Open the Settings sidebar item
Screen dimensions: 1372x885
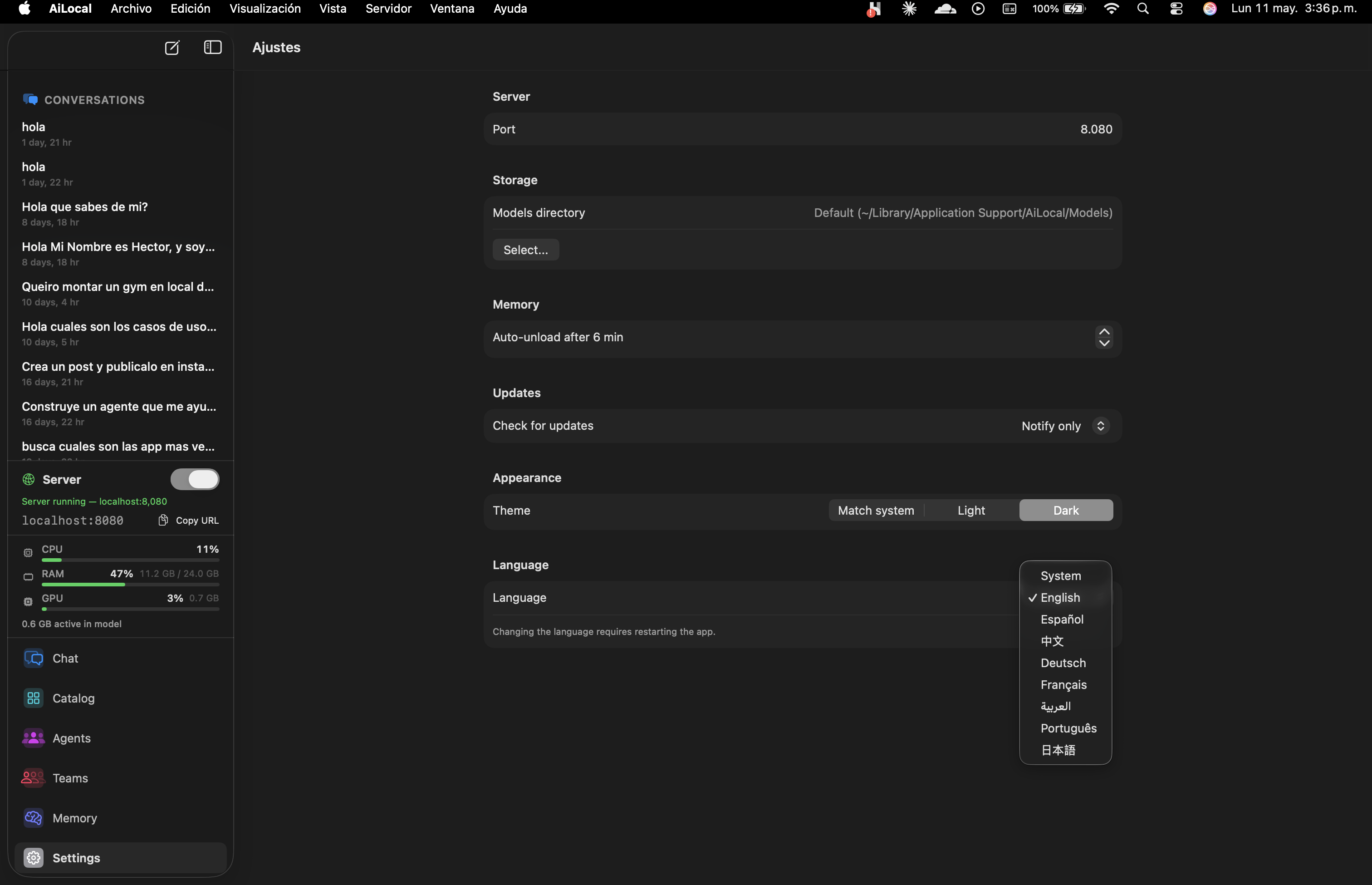tap(121, 858)
